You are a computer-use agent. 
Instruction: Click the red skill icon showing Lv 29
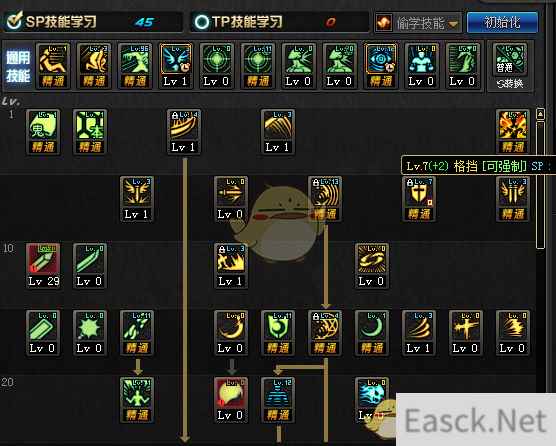coord(43,266)
